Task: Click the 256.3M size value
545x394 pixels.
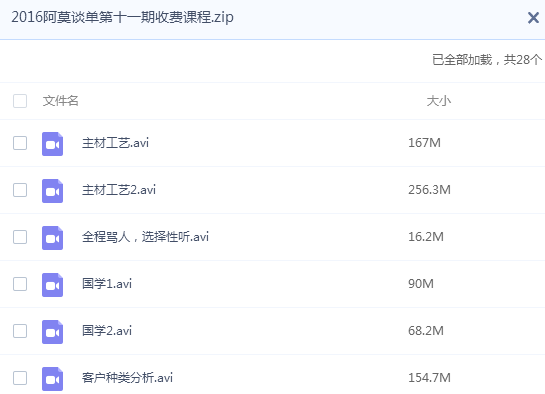Action: pos(429,190)
